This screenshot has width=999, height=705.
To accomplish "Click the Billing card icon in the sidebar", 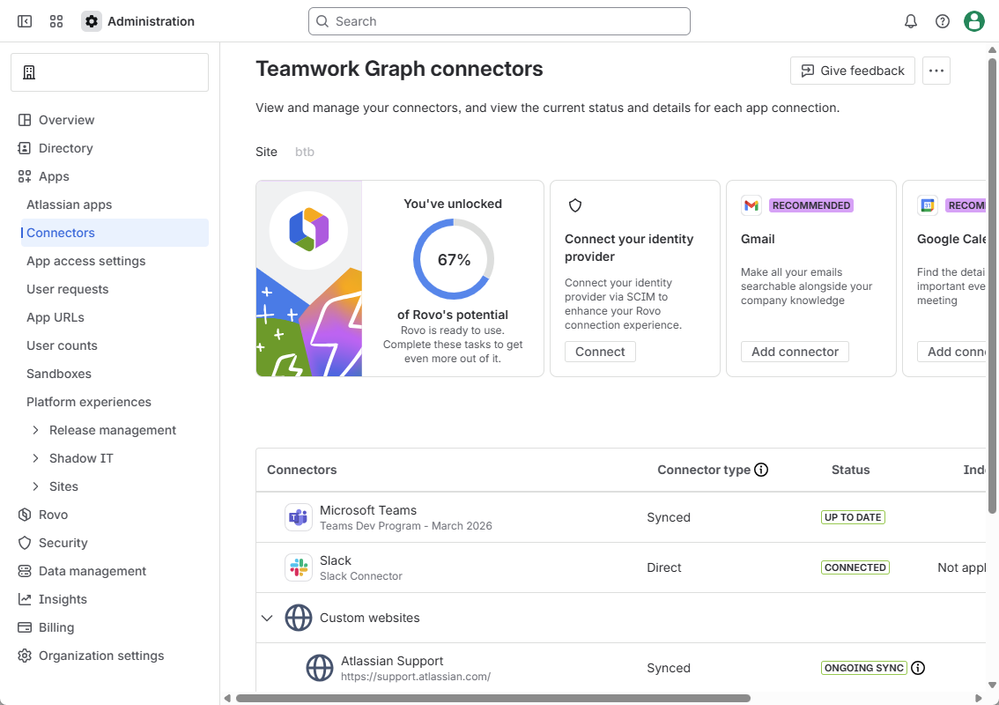I will tap(24, 627).
